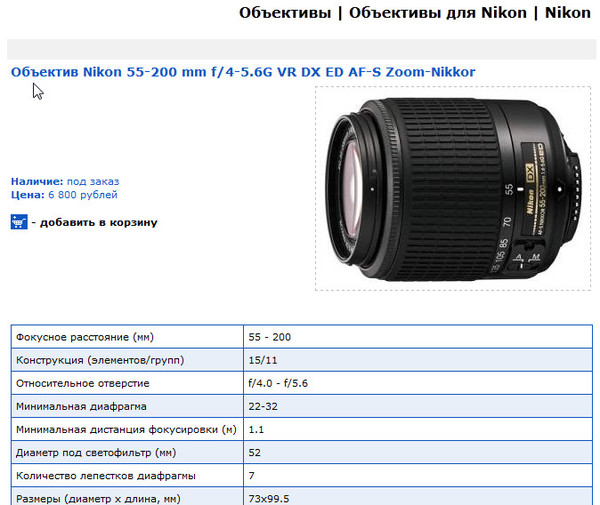Click the 22-32 value cell
Image resolution: width=600 pixels, height=505 pixels.
tap(418, 406)
